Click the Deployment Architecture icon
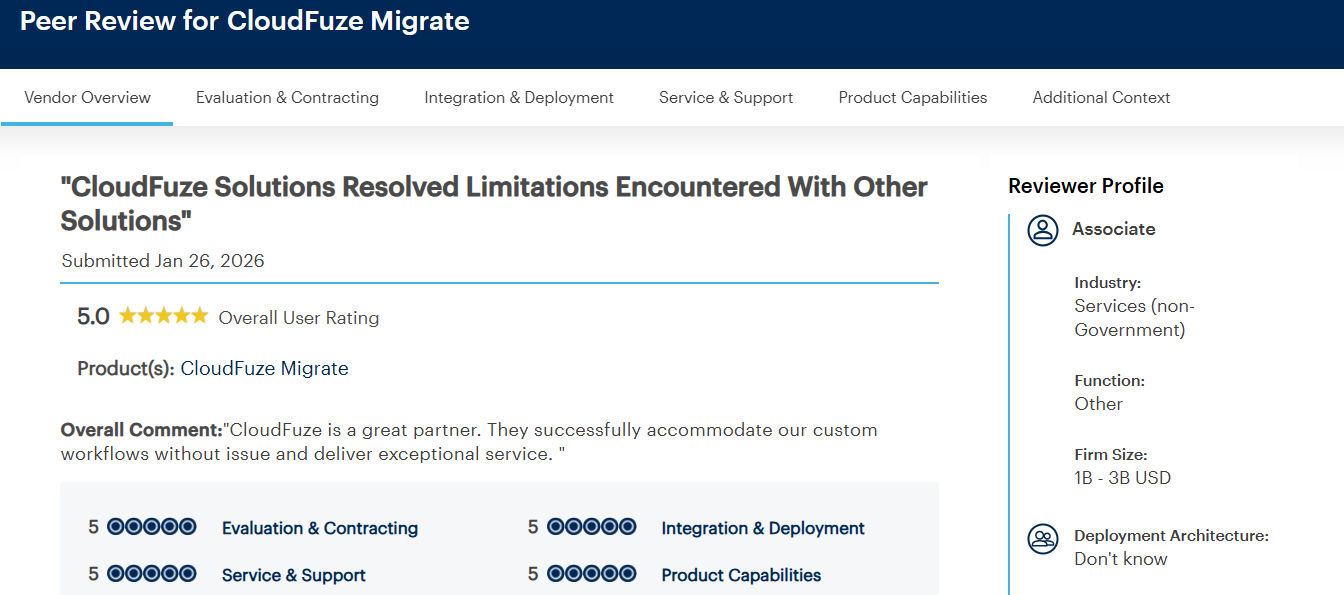 point(1042,539)
